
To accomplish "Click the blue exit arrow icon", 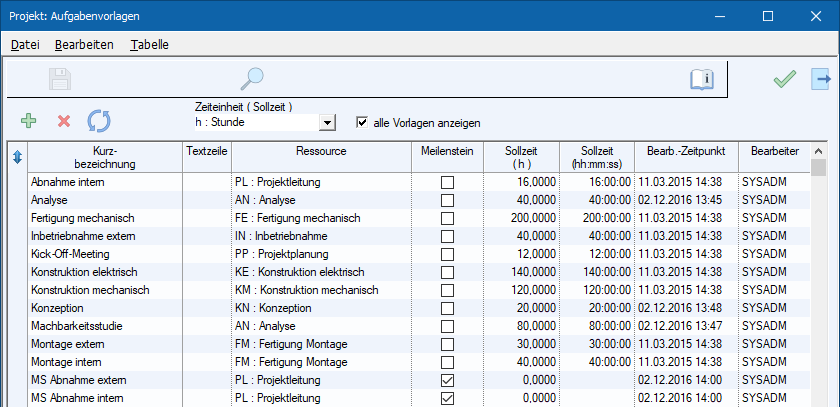I will pyautogui.click(x=821, y=79).
